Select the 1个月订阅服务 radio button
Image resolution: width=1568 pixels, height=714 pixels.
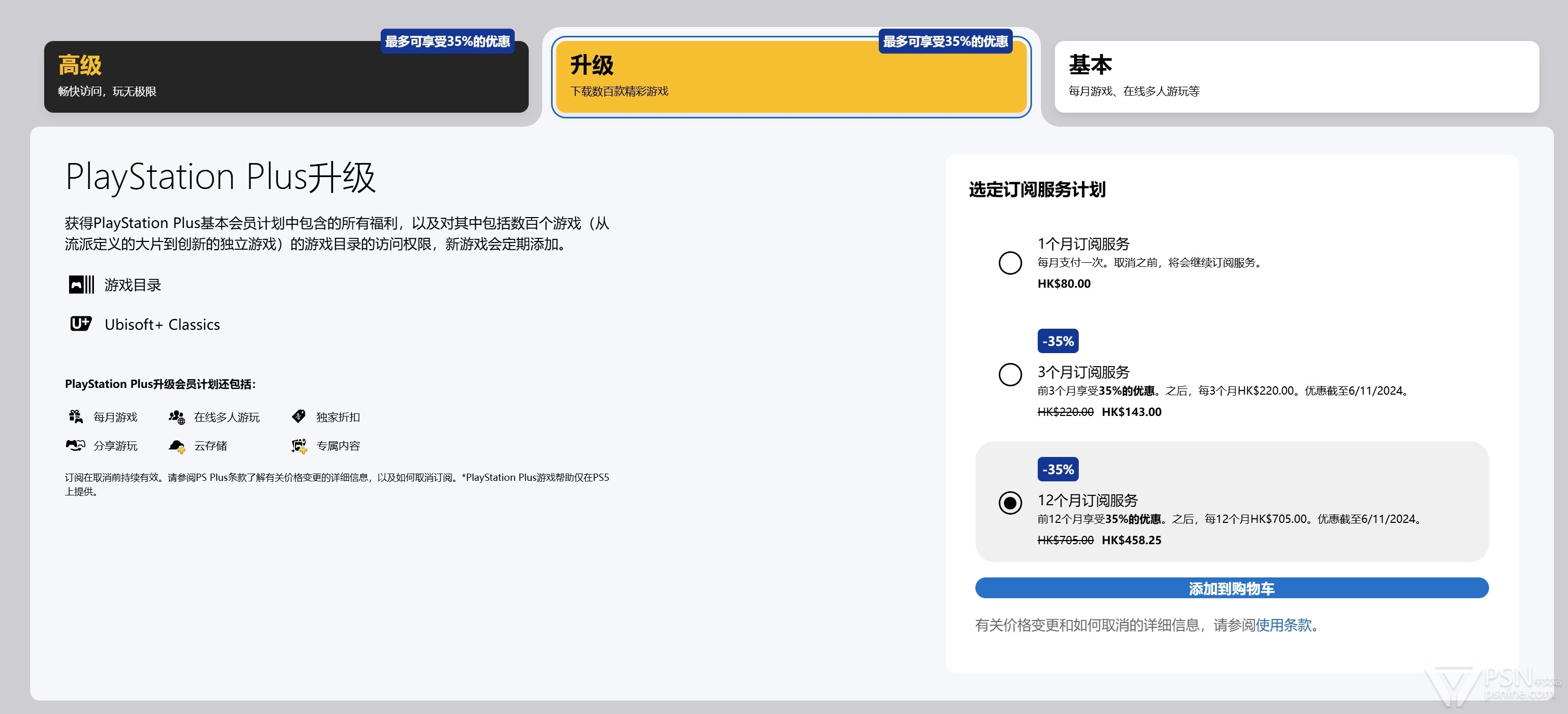pos(1010,263)
